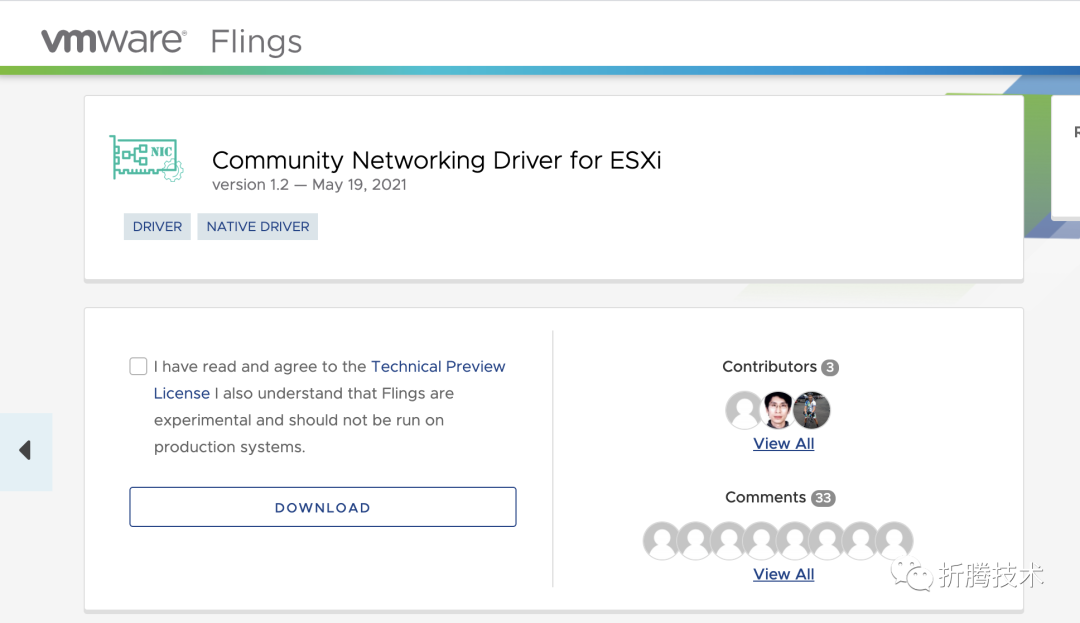Click the first contributor avatar

(744, 410)
